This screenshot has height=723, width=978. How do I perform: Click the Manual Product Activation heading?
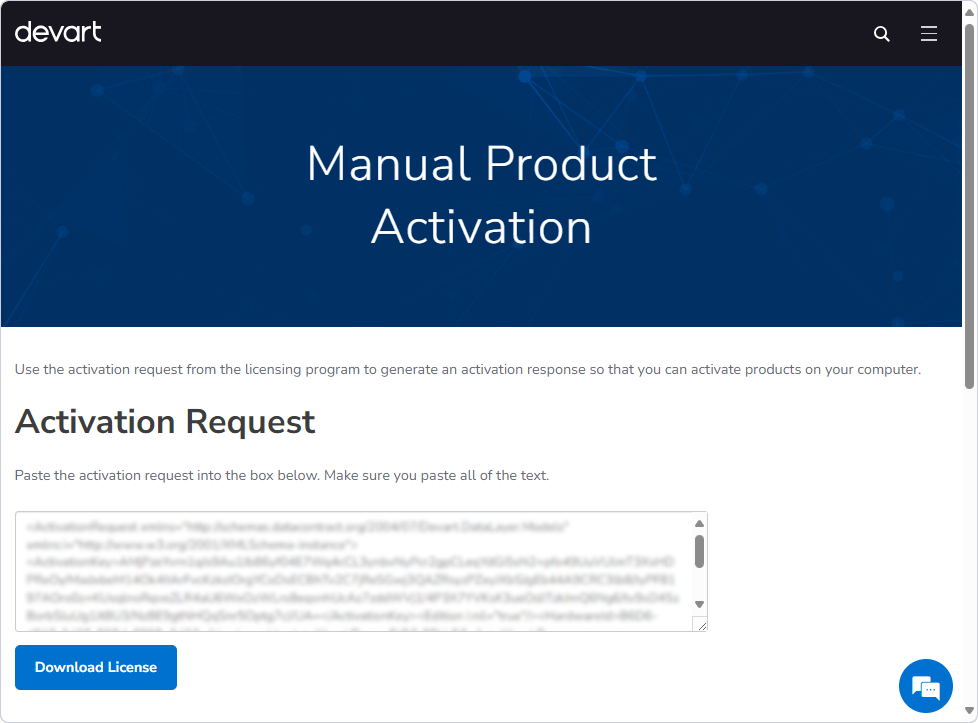(x=482, y=195)
